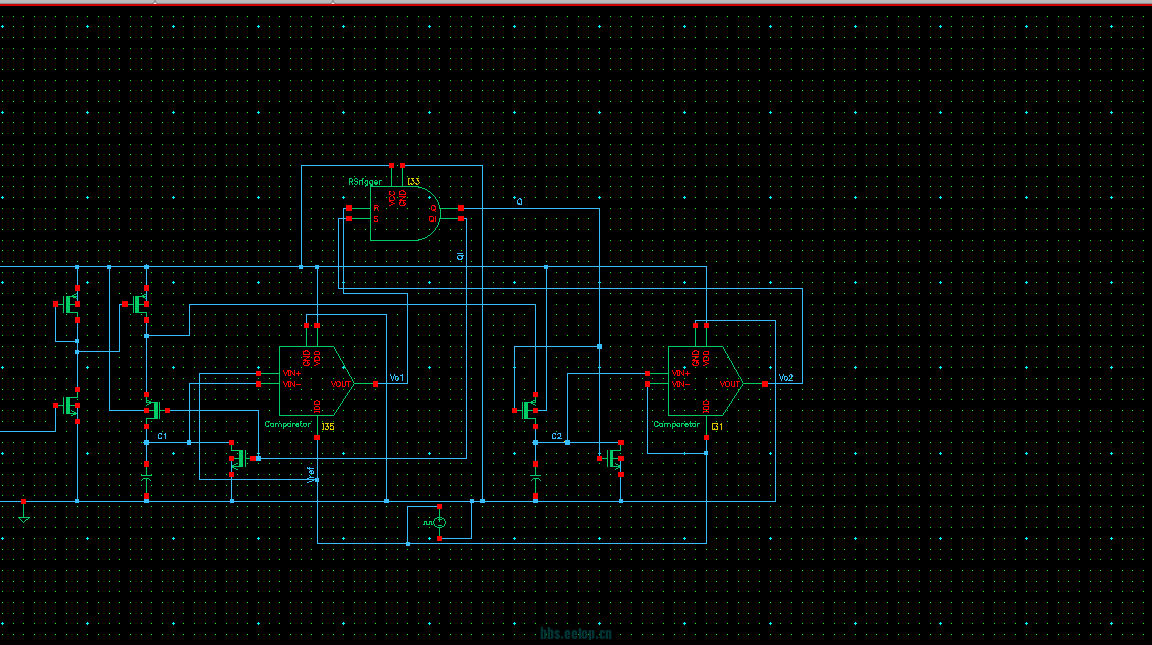Select the Comparator label under I35 block

(x=288, y=425)
